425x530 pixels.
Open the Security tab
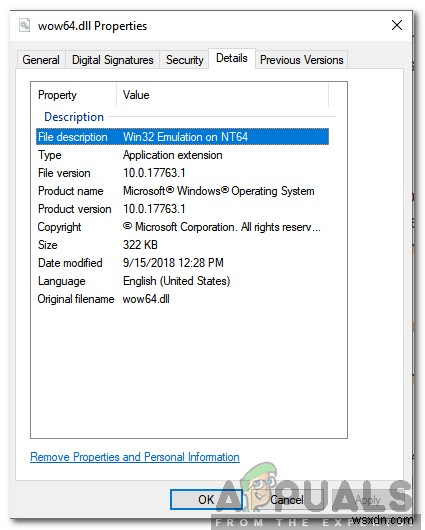[185, 60]
